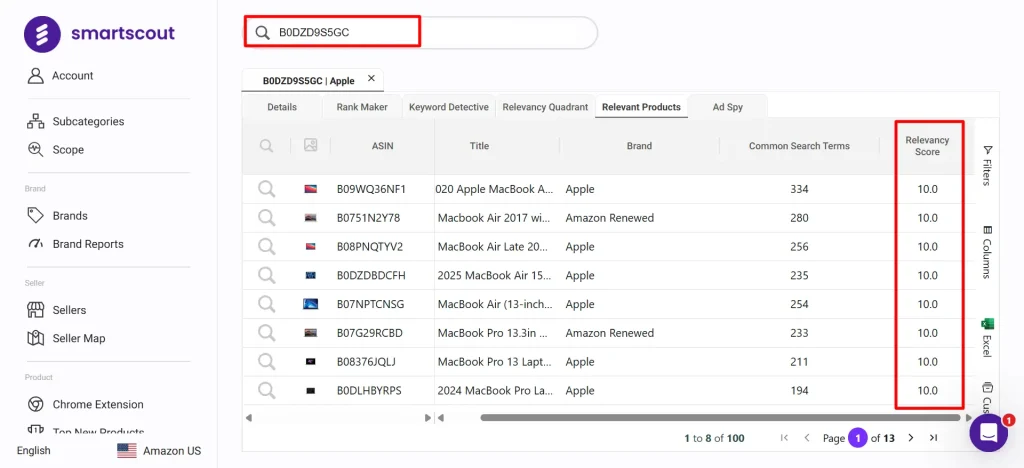This screenshot has height=468, width=1024.
Task: Open Sellers in the sidebar
Action: (56, 310)
